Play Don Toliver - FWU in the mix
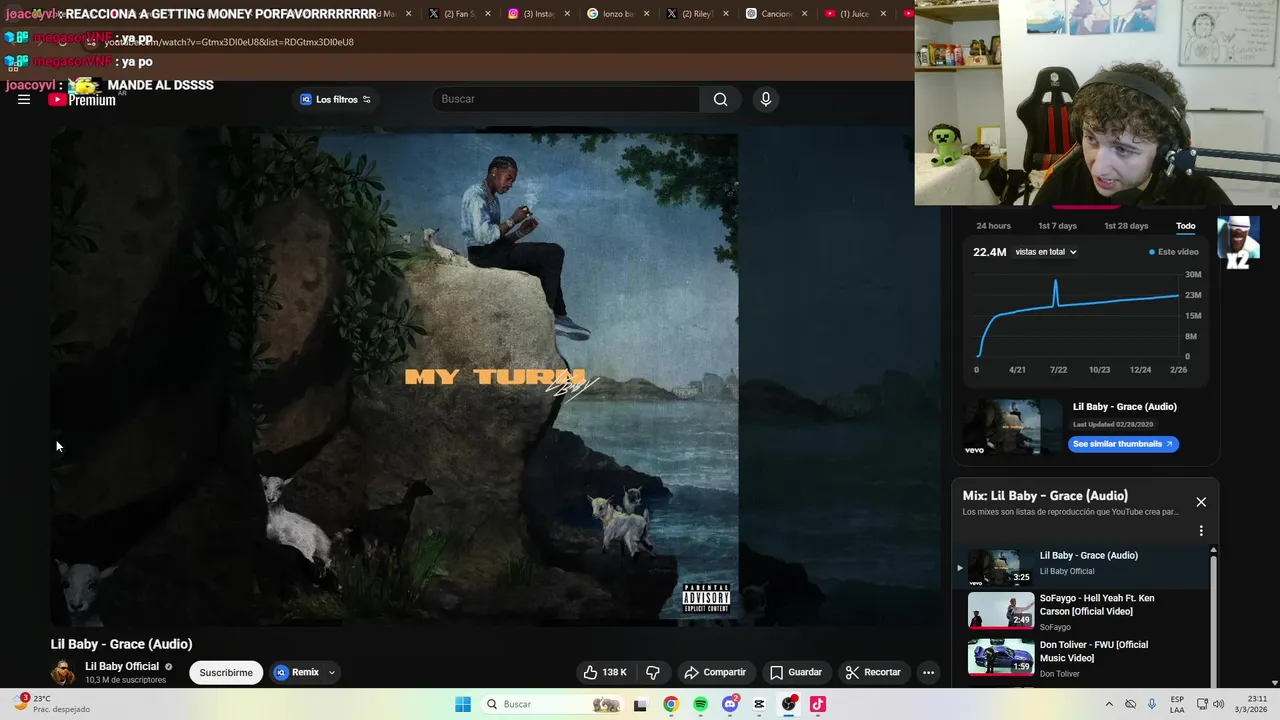1280x720 pixels. pyautogui.click(x=1081, y=658)
